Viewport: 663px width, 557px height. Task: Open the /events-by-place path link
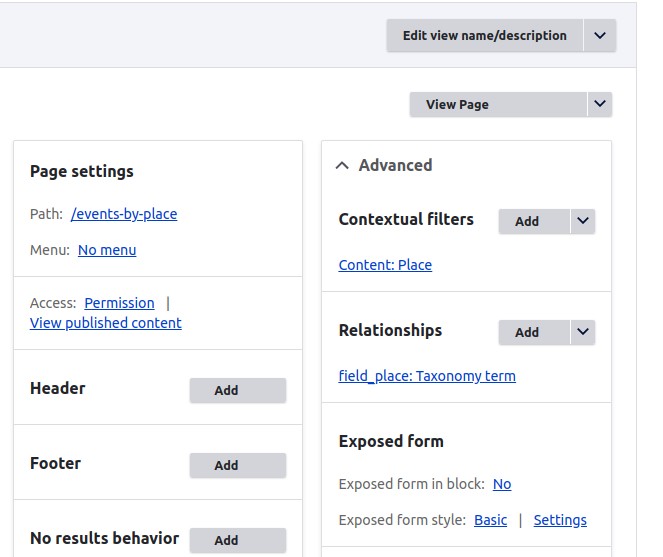tap(124, 214)
